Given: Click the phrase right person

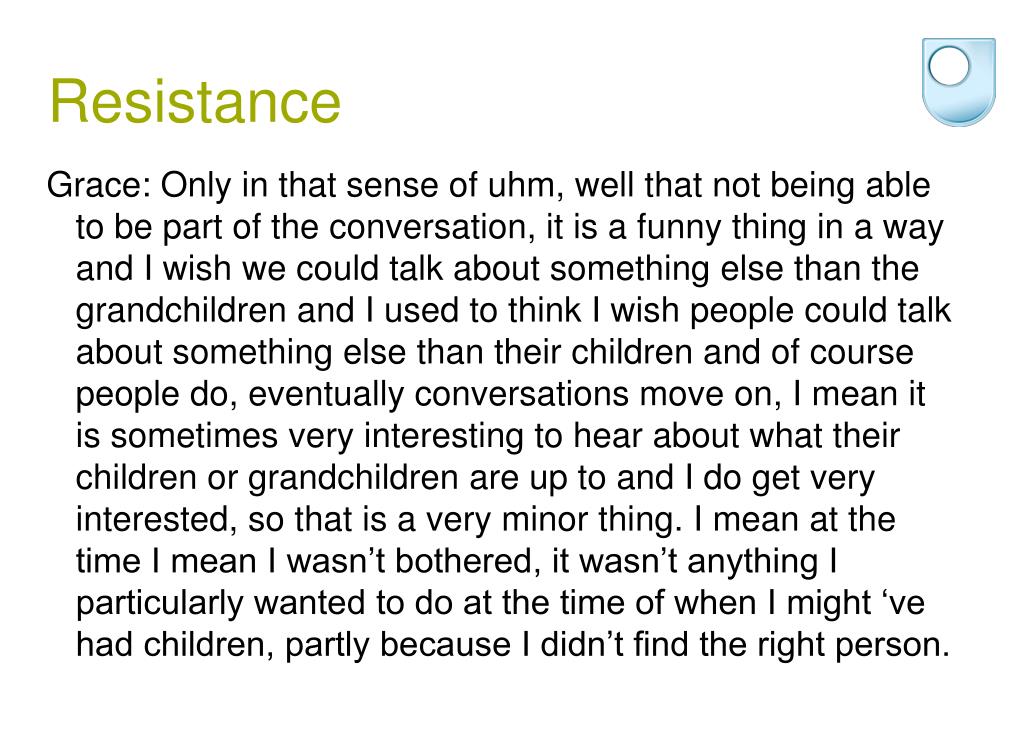Looking at the screenshot, I should click(854, 645).
